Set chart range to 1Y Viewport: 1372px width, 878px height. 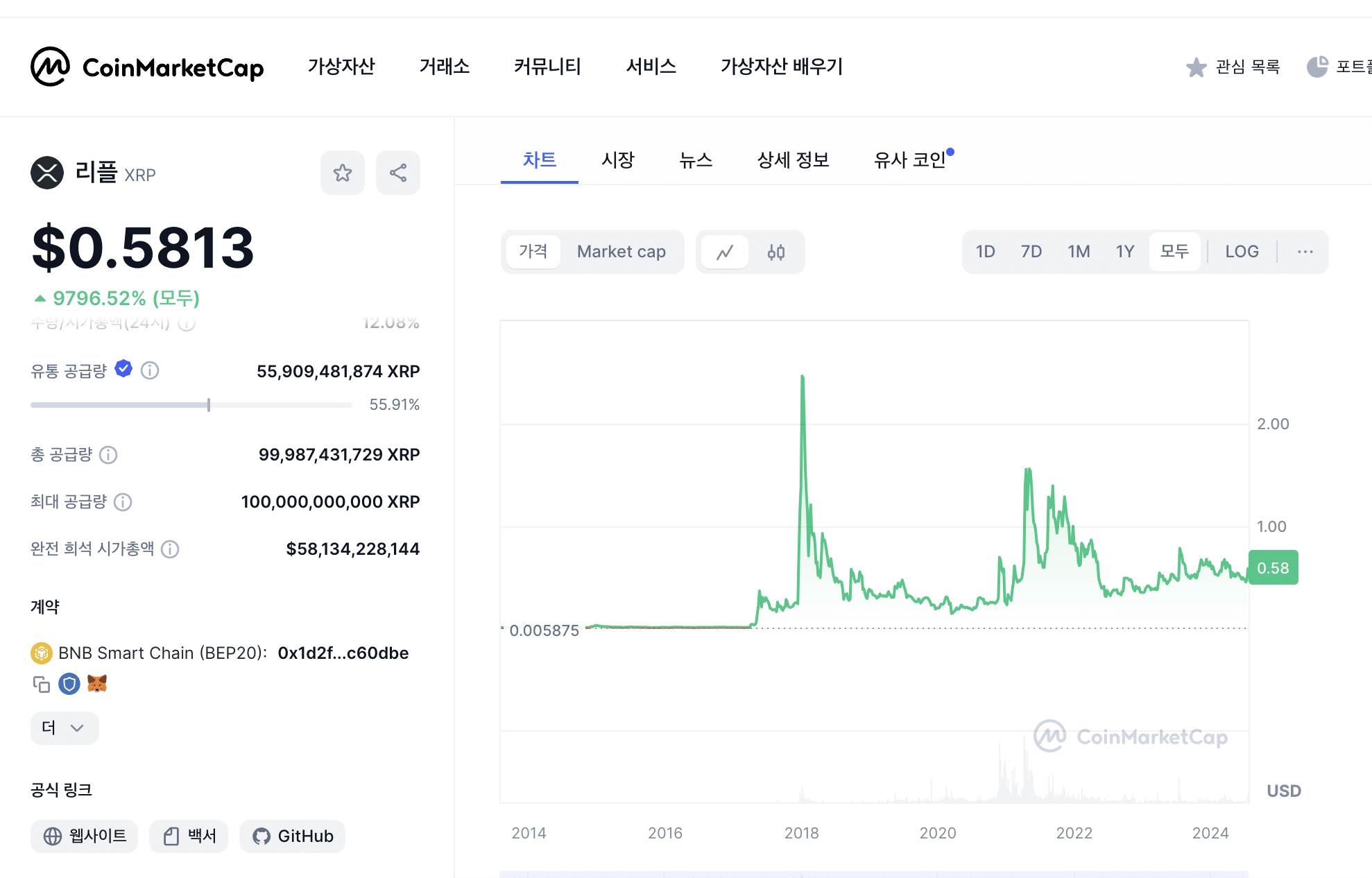(x=1125, y=252)
